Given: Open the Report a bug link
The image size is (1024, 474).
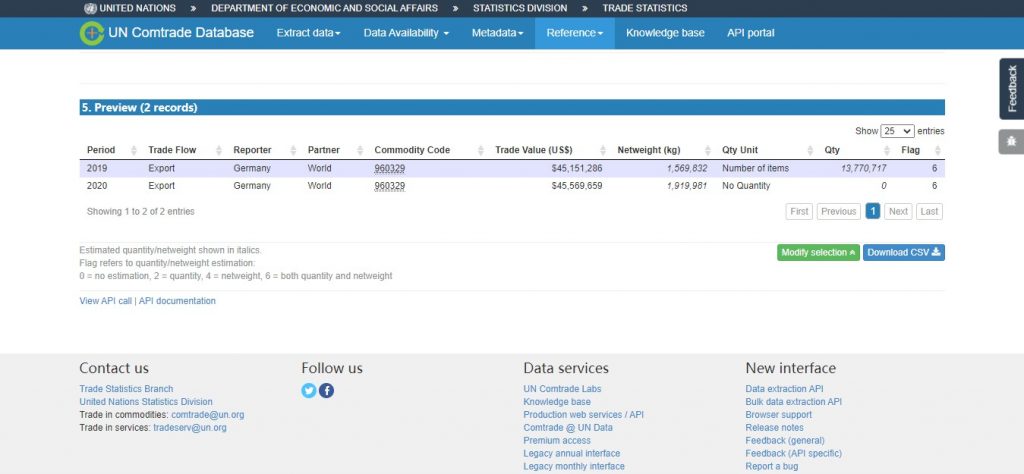Looking at the screenshot, I should (x=772, y=467).
